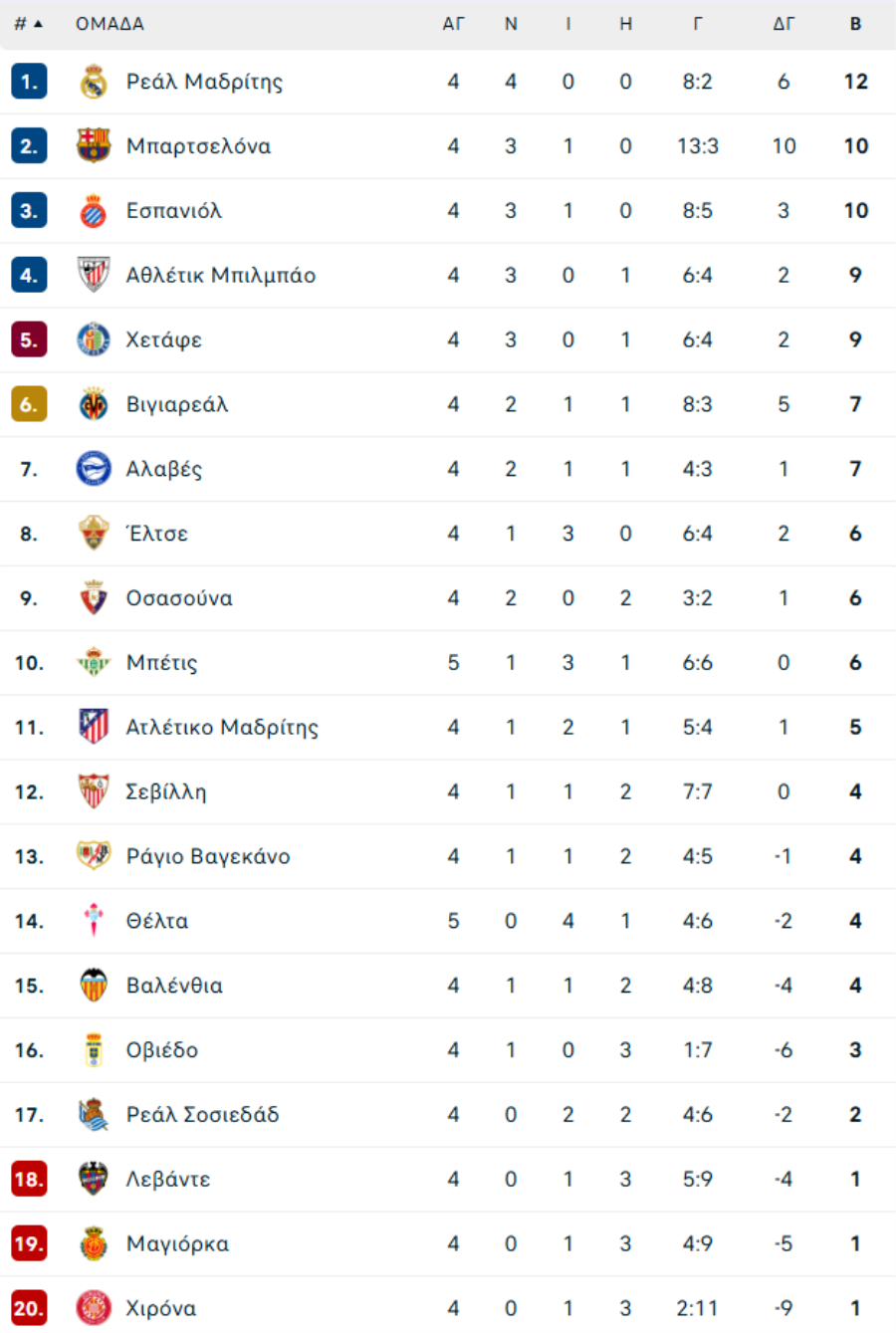Click the Villarreal yellow crest icon
The image size is (896, 1333).
point(94,404)
